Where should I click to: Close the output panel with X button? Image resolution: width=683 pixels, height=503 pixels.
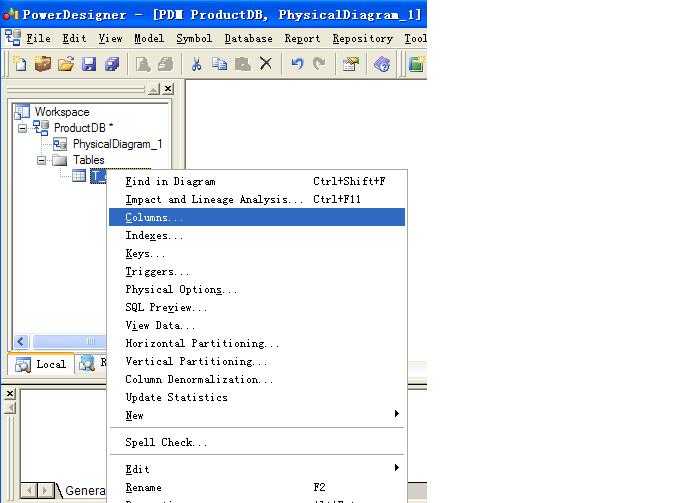(x=10, y=394)
